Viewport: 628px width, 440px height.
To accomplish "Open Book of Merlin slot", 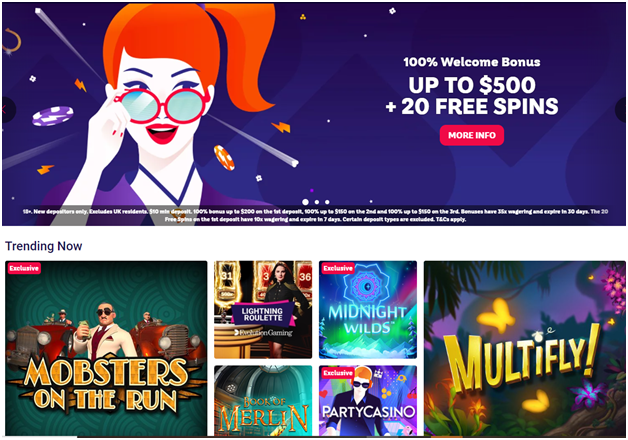I will point(263,400).
